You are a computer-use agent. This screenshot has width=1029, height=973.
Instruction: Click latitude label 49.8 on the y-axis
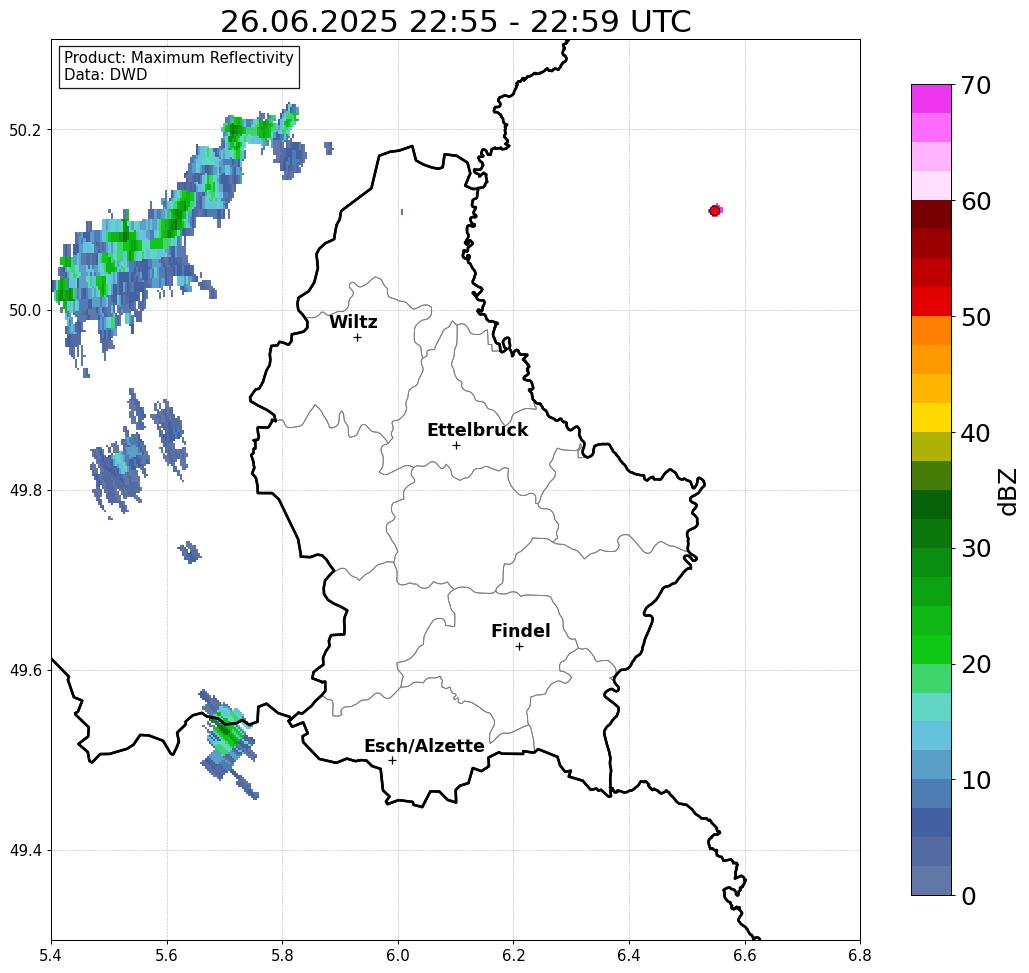click(x=25, y=491)
